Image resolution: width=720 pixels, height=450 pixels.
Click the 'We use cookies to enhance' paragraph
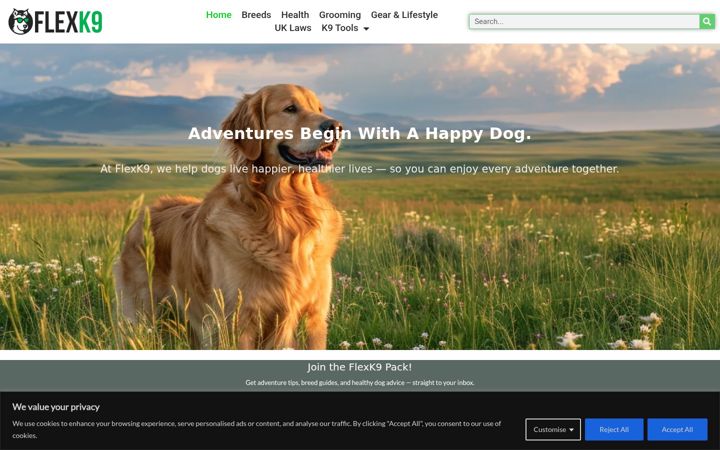[257, 429]
